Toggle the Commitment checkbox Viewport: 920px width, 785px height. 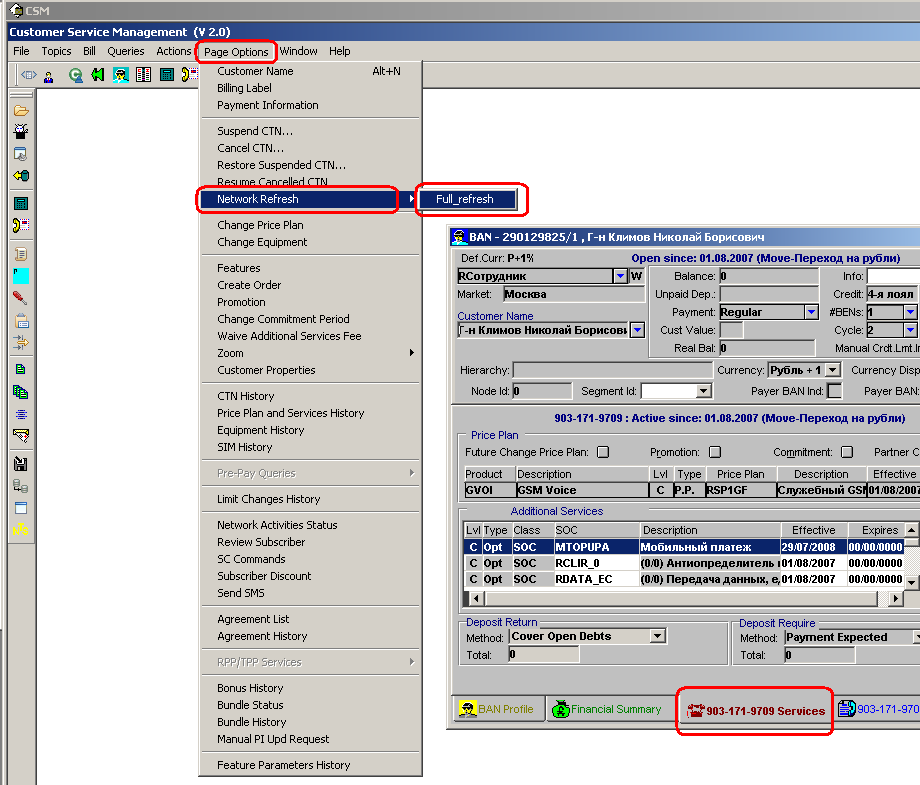(847, 452)
